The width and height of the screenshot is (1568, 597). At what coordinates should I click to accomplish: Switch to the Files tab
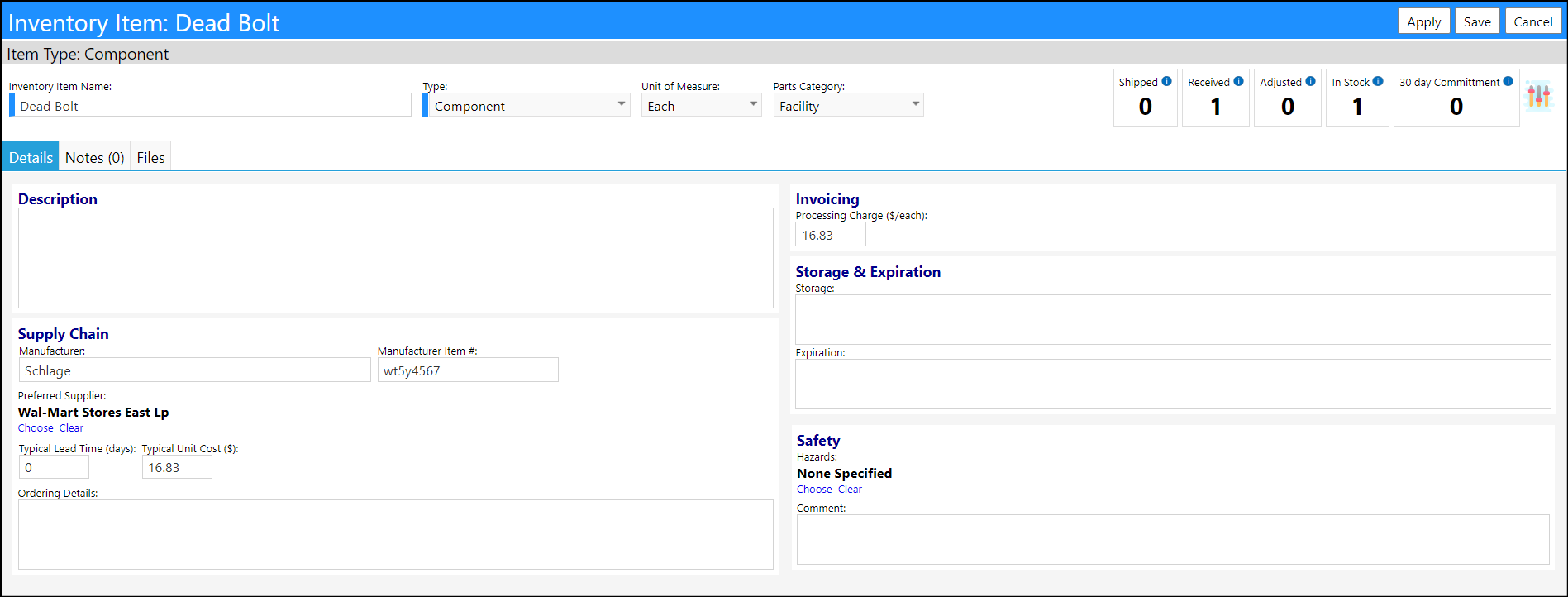coord(150,156)
